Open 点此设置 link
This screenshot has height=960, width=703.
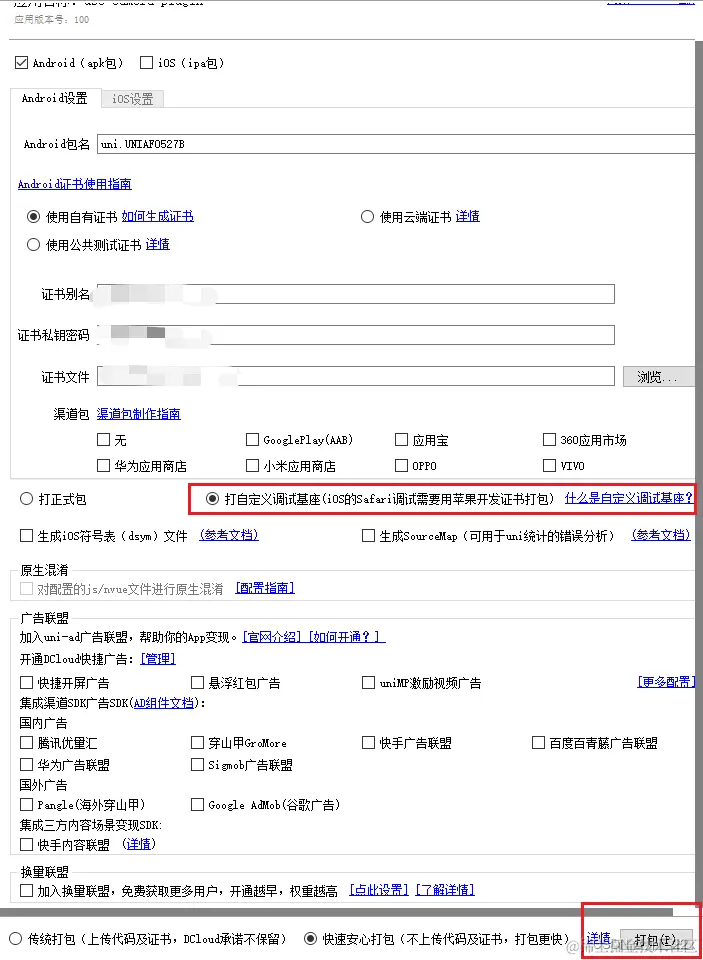click(379, 890)
